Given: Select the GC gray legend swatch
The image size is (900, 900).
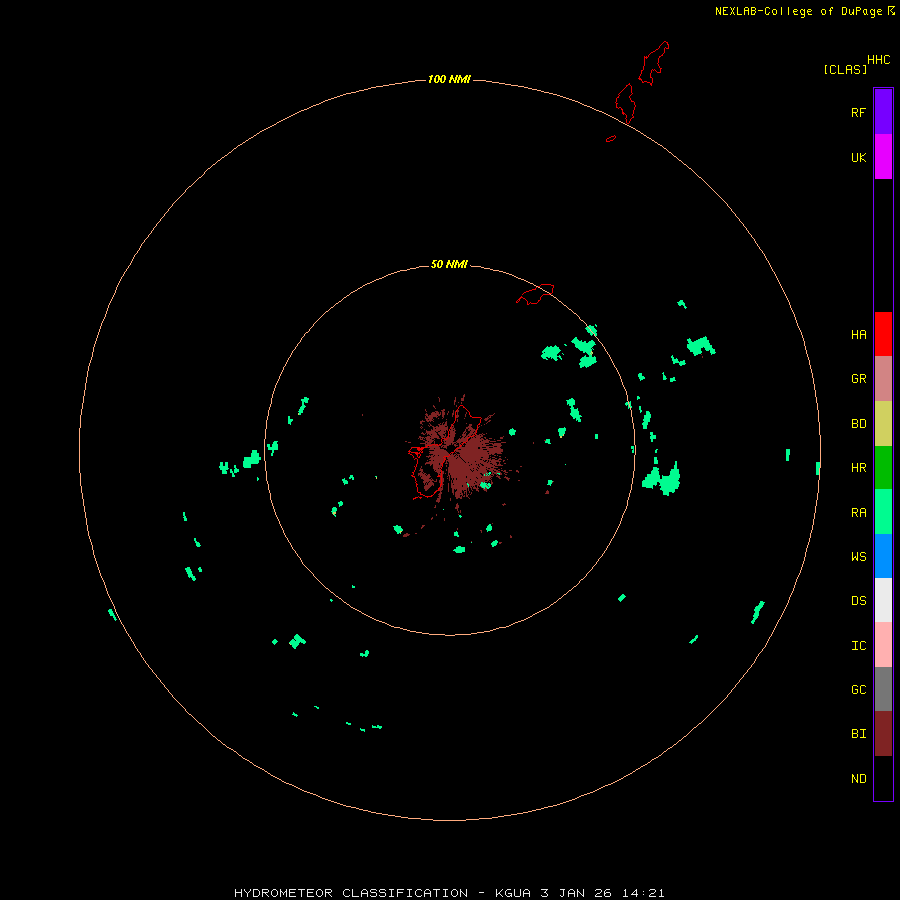Looking at the screenshot, I should pyautogui.click(x=883, y=689).
